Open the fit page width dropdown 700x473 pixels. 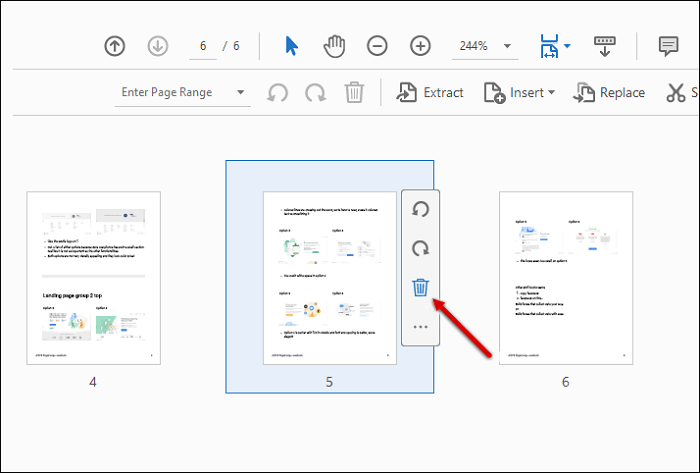567,46
